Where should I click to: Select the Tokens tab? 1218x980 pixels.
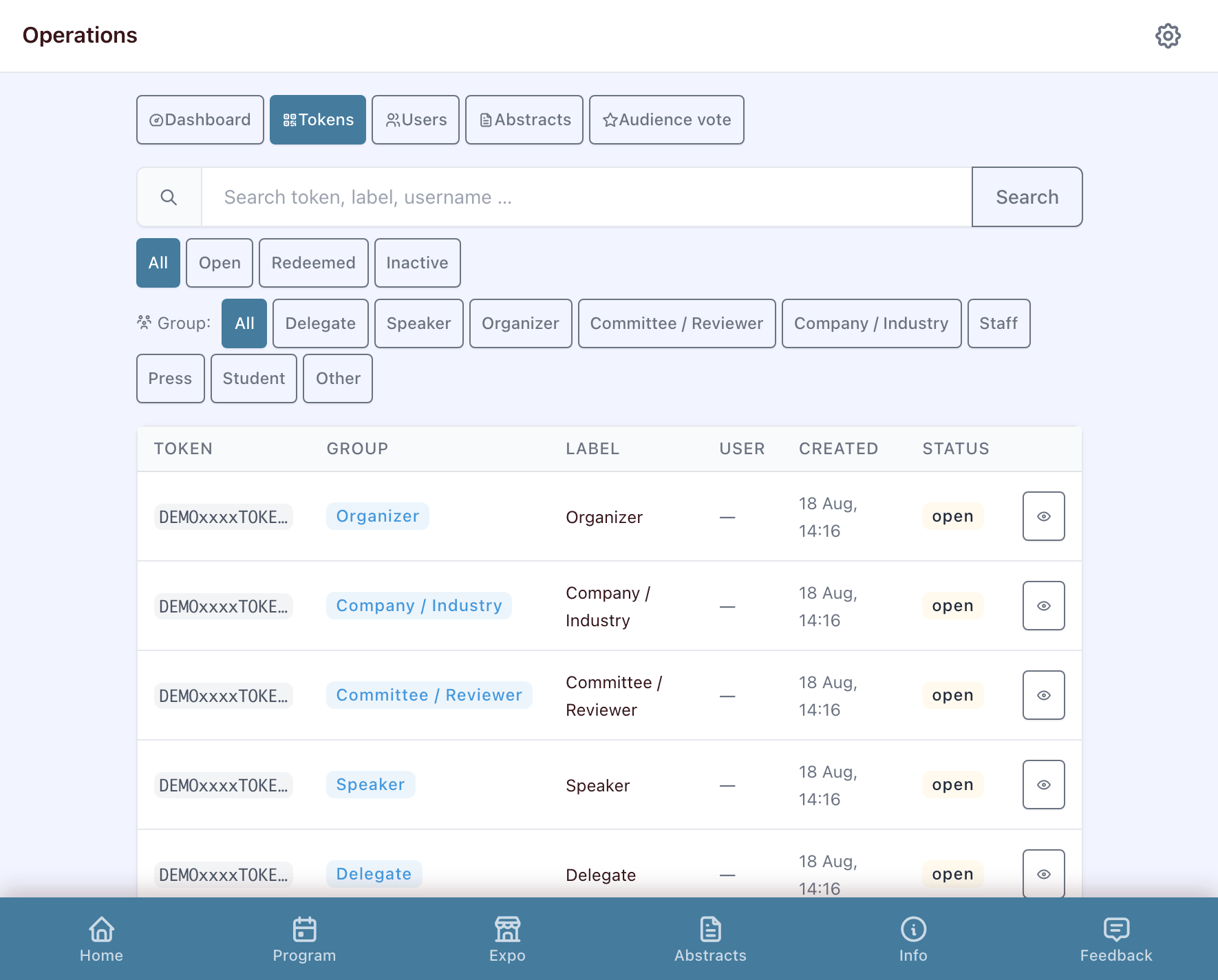tap(318, 120)
